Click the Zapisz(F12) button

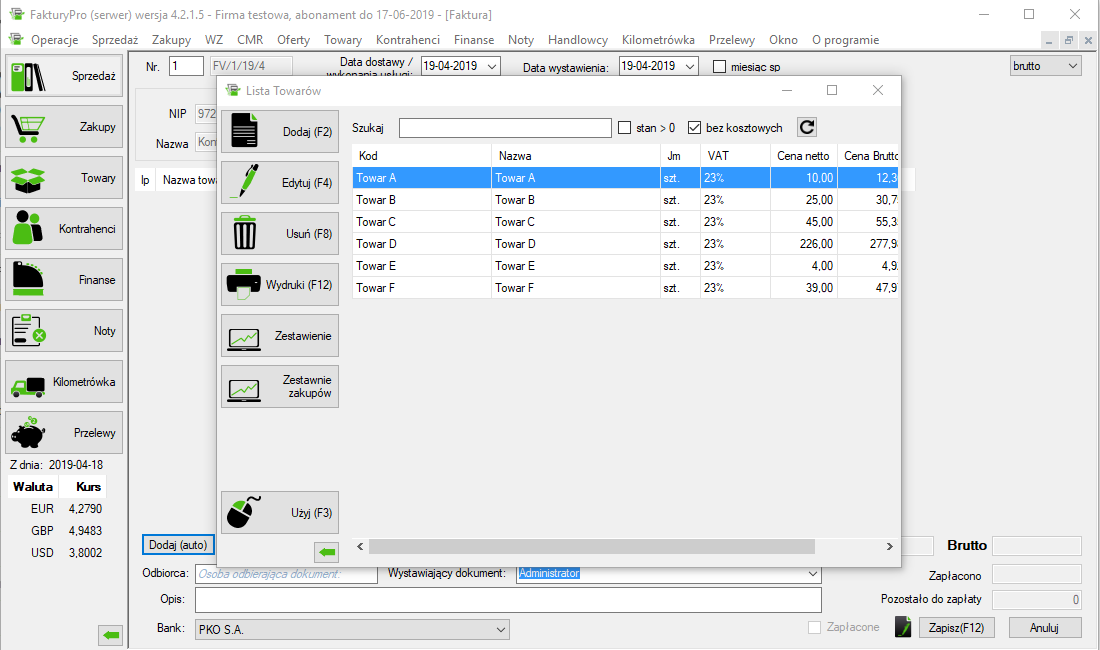coord(956,628)
